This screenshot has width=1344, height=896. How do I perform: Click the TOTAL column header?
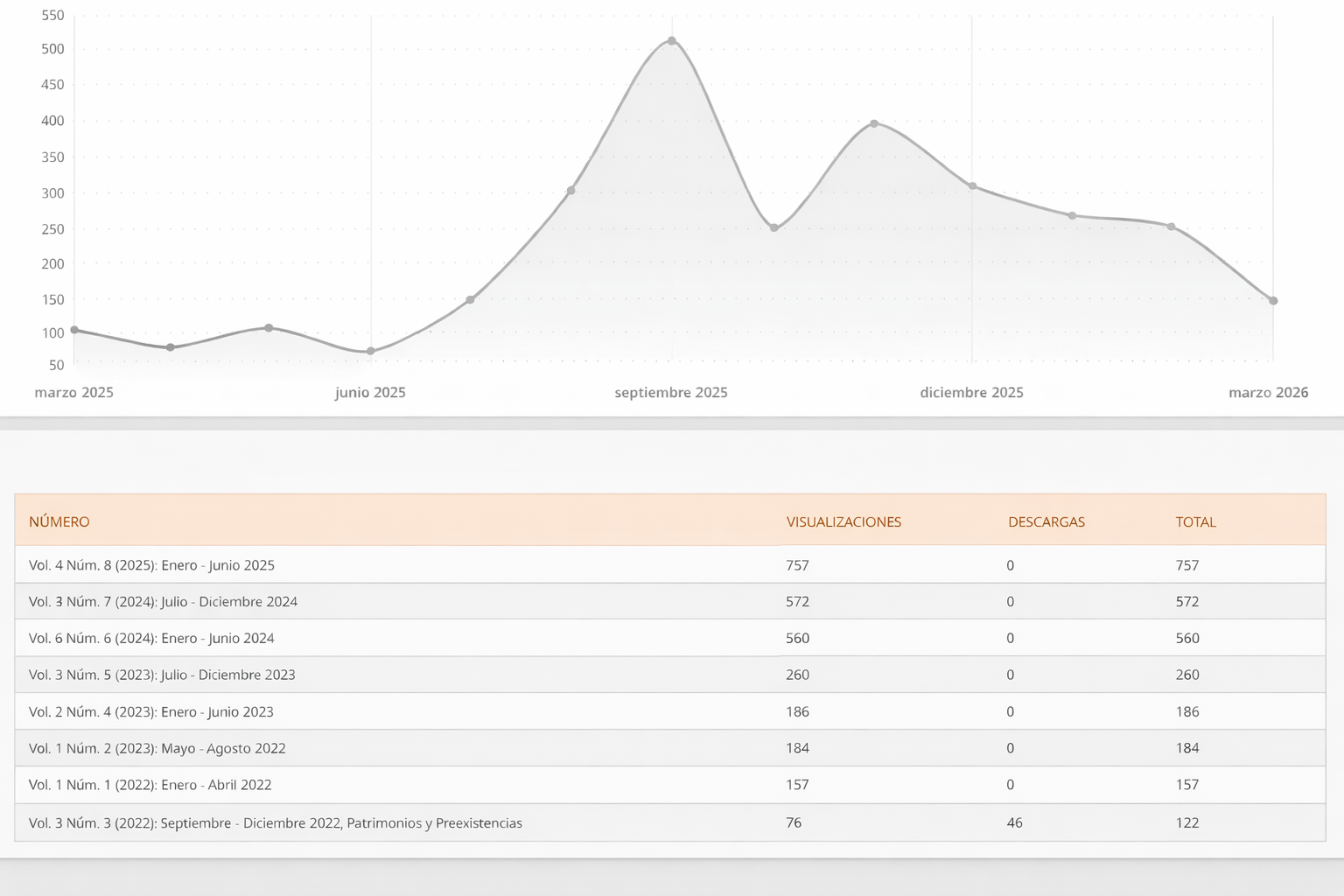[x=1195, y=521]
